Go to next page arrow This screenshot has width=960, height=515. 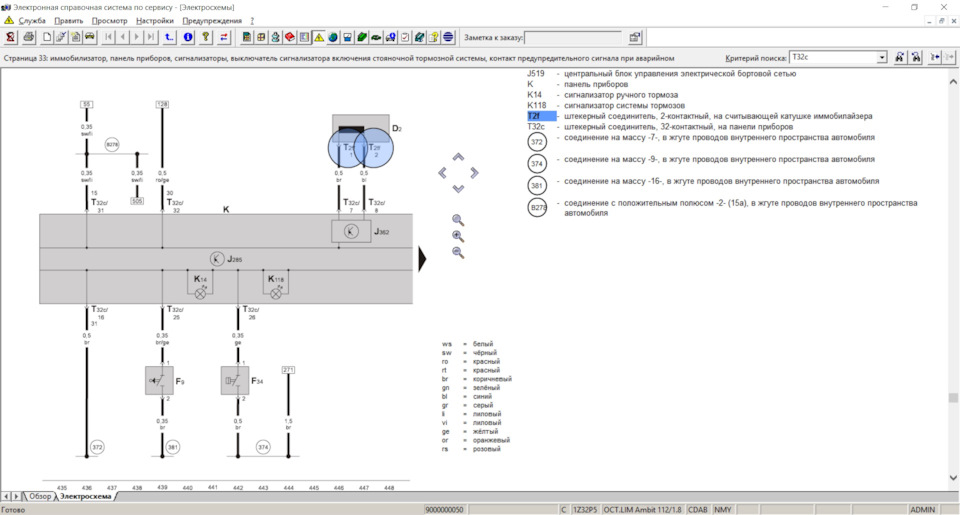coord(137,37)
